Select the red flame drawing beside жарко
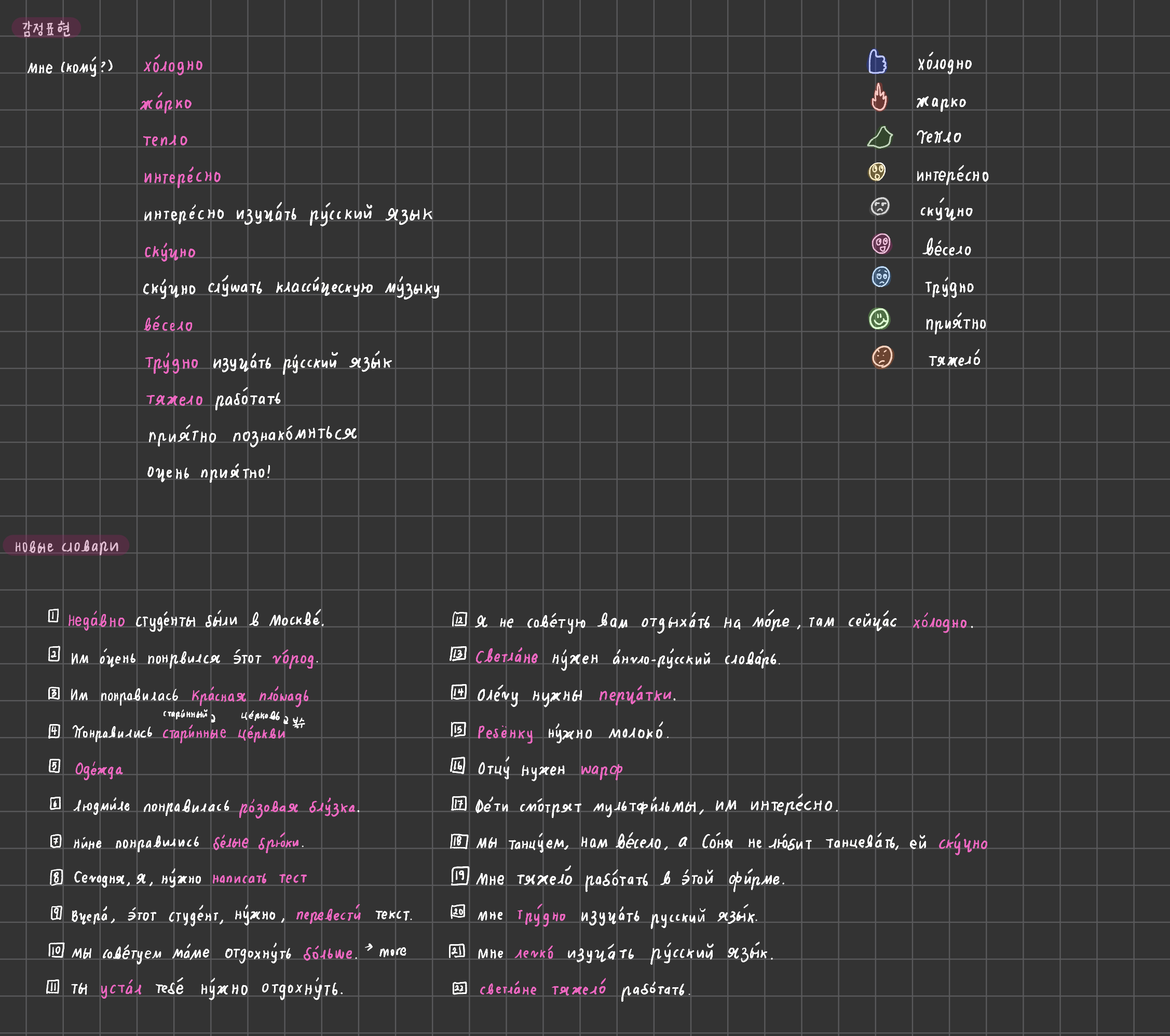 point(879,97)
